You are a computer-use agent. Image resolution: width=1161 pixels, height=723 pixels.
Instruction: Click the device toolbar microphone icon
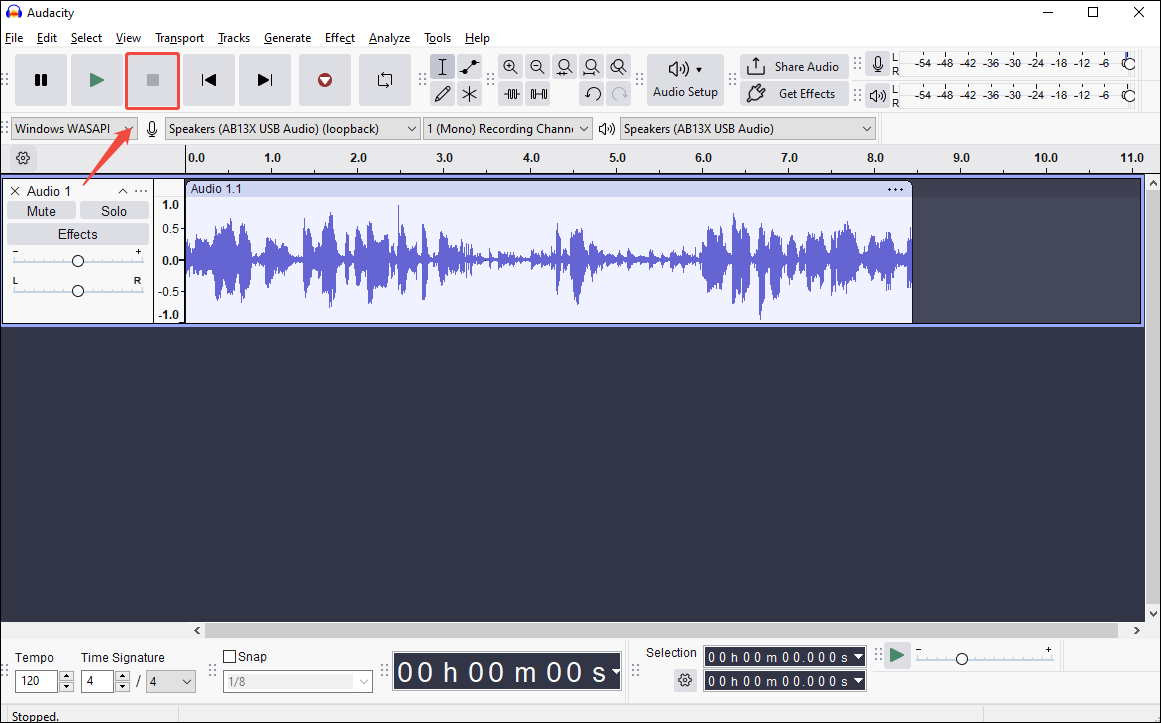[152, 129]
